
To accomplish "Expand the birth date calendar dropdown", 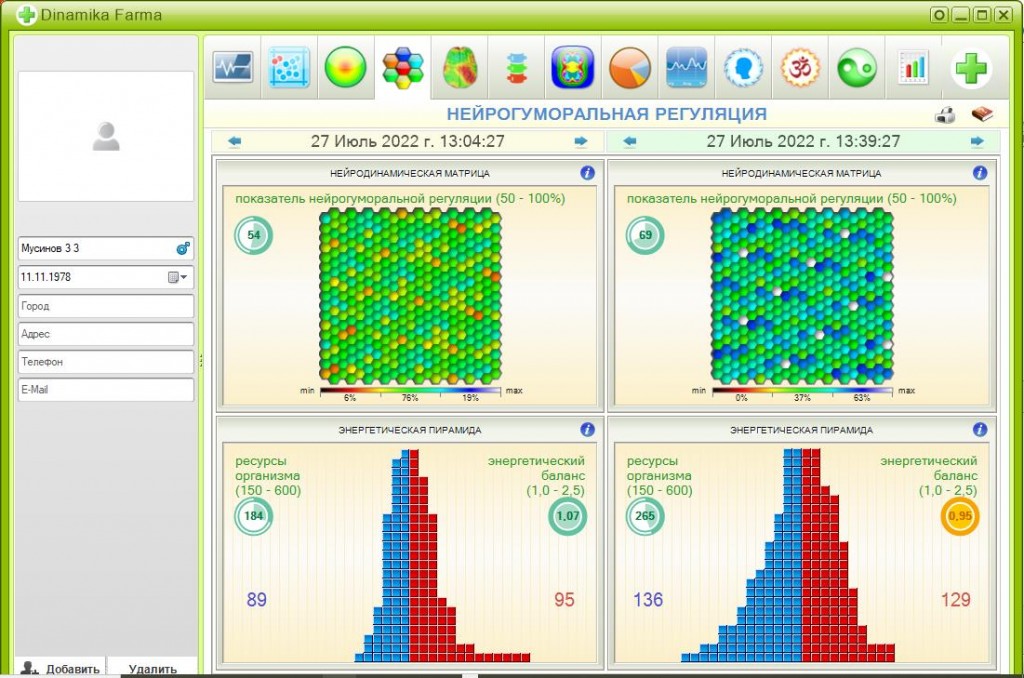I will coord(178,277).
